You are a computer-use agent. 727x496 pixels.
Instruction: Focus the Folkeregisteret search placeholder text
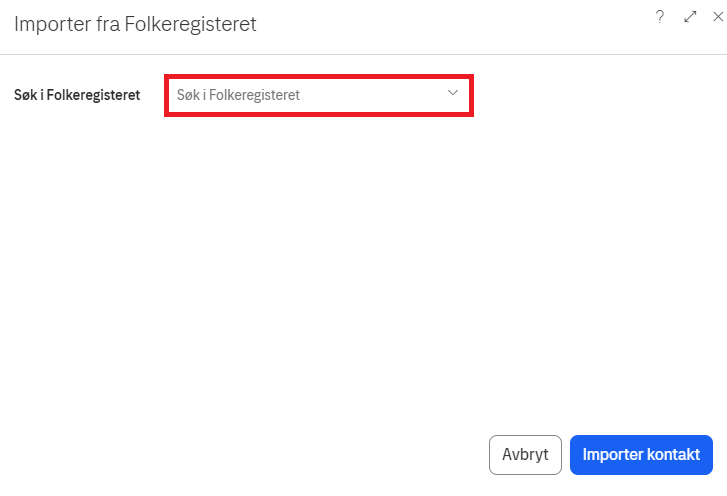coord(238,96)
